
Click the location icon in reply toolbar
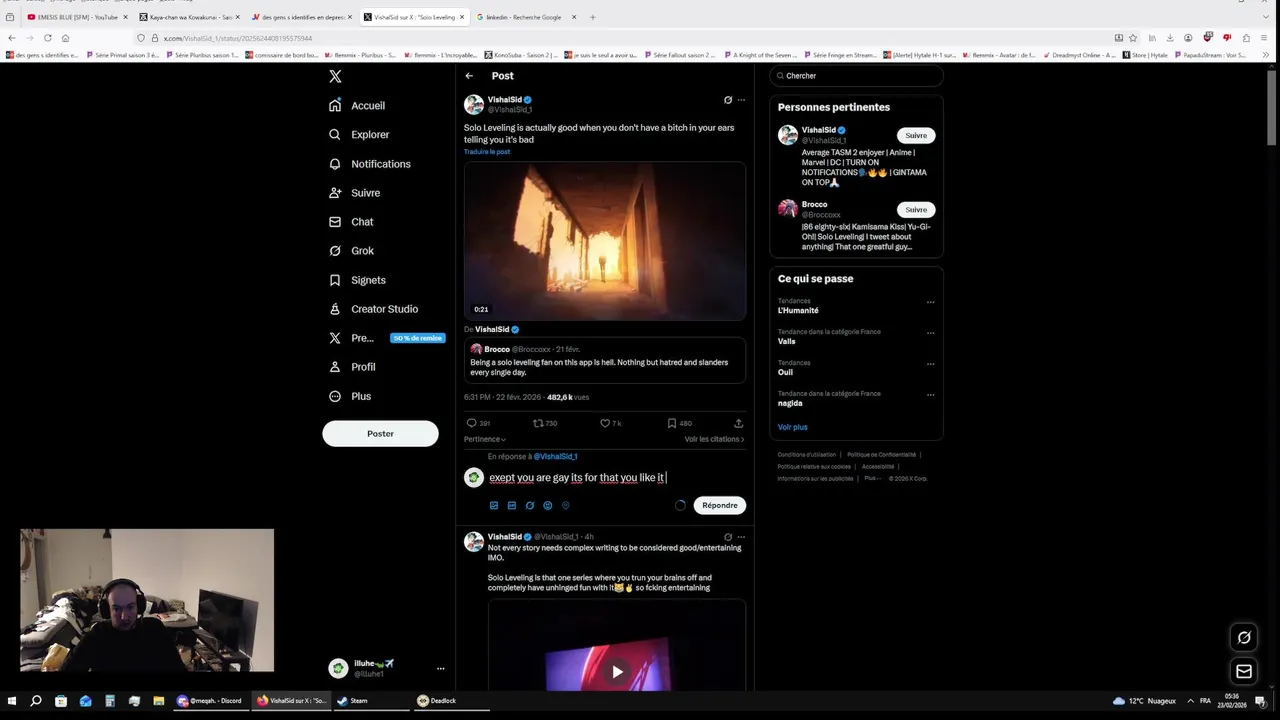(565, 505)
